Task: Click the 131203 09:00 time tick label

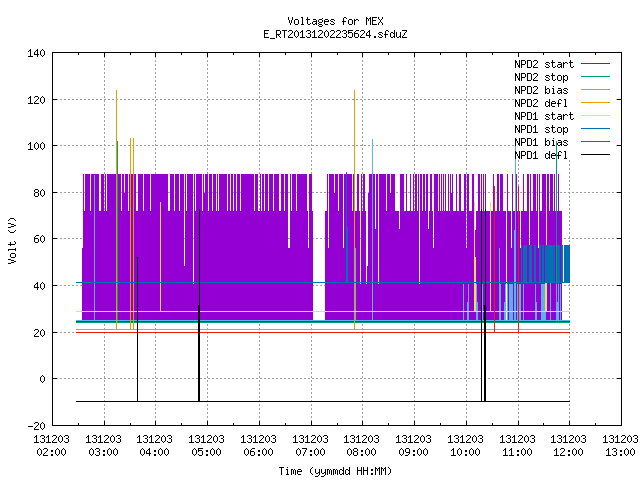Action: (x=413, y=445)
